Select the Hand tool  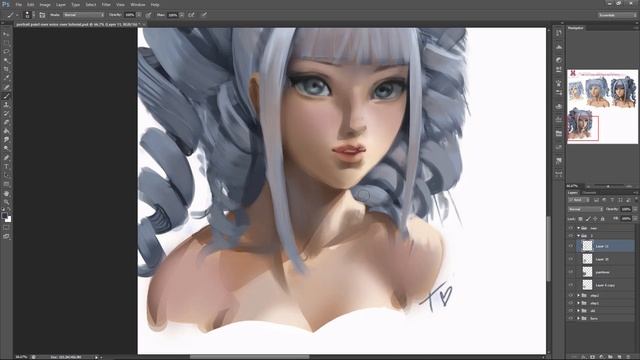point(6,193)
